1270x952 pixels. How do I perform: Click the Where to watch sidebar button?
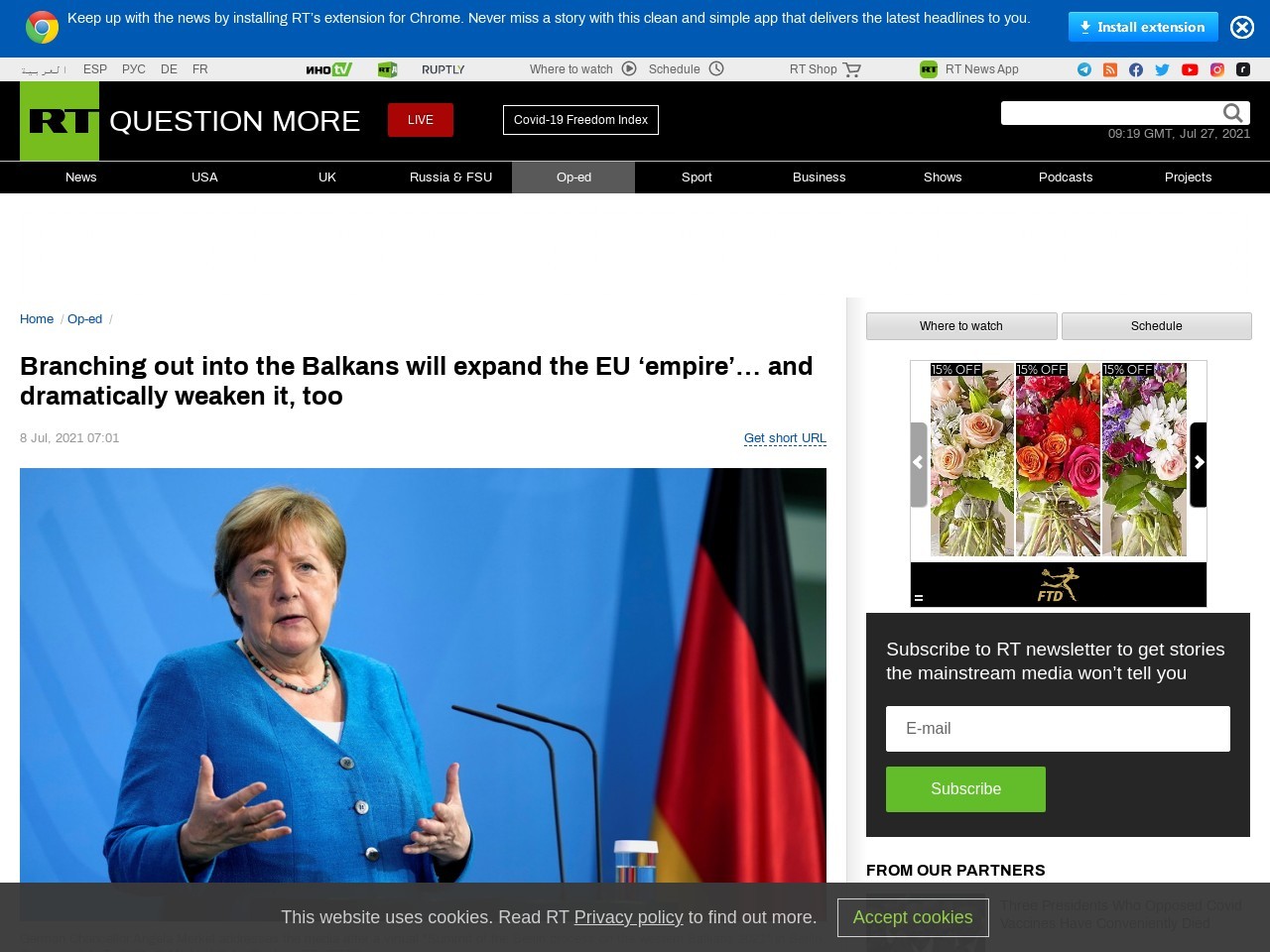pyautogui.click(x=961, y=326)
